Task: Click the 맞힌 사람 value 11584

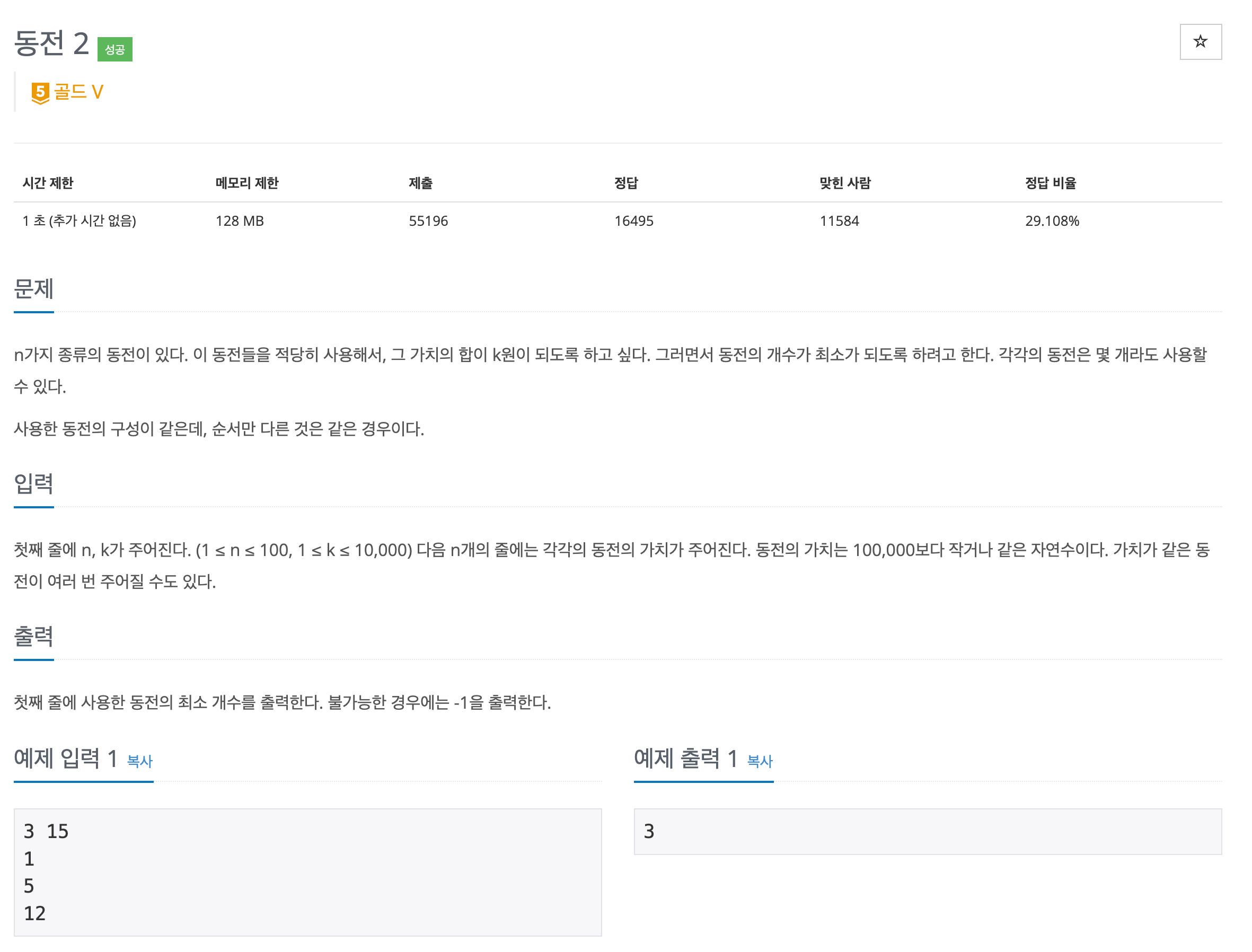Action: (x=839, y=221)
